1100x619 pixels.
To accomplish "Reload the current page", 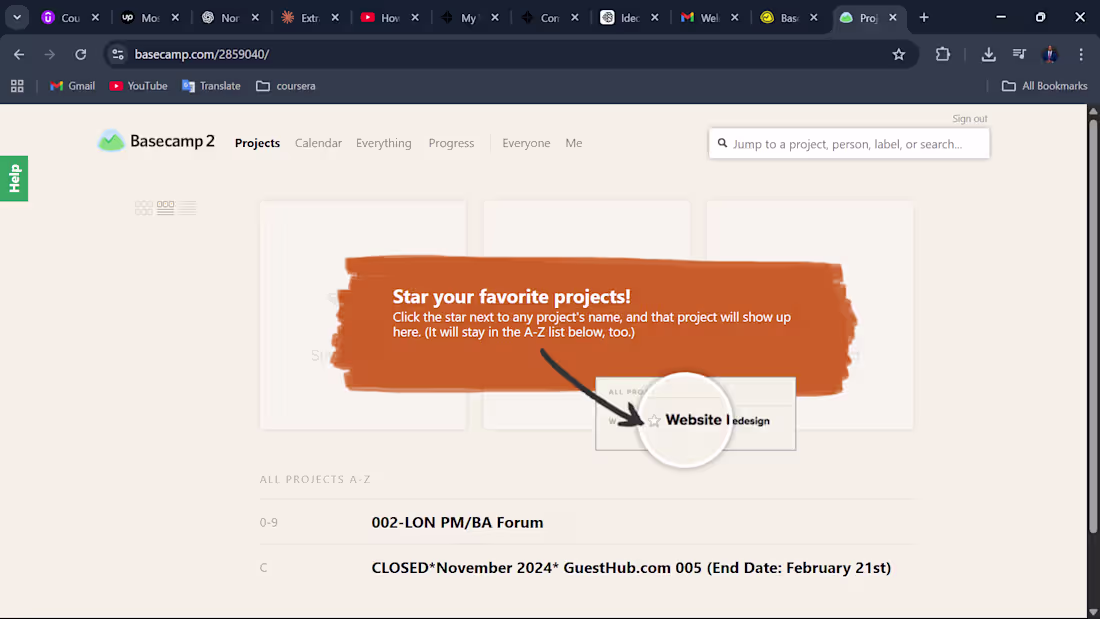I will coord(81,54).
